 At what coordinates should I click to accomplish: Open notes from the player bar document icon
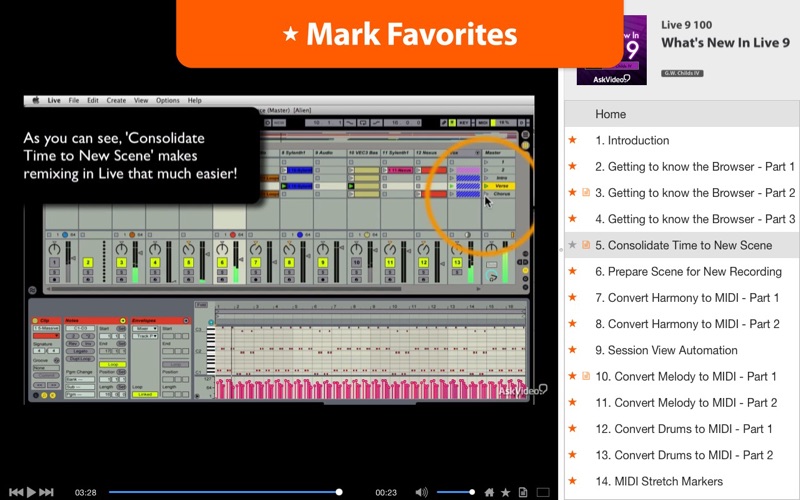(522, 492)
